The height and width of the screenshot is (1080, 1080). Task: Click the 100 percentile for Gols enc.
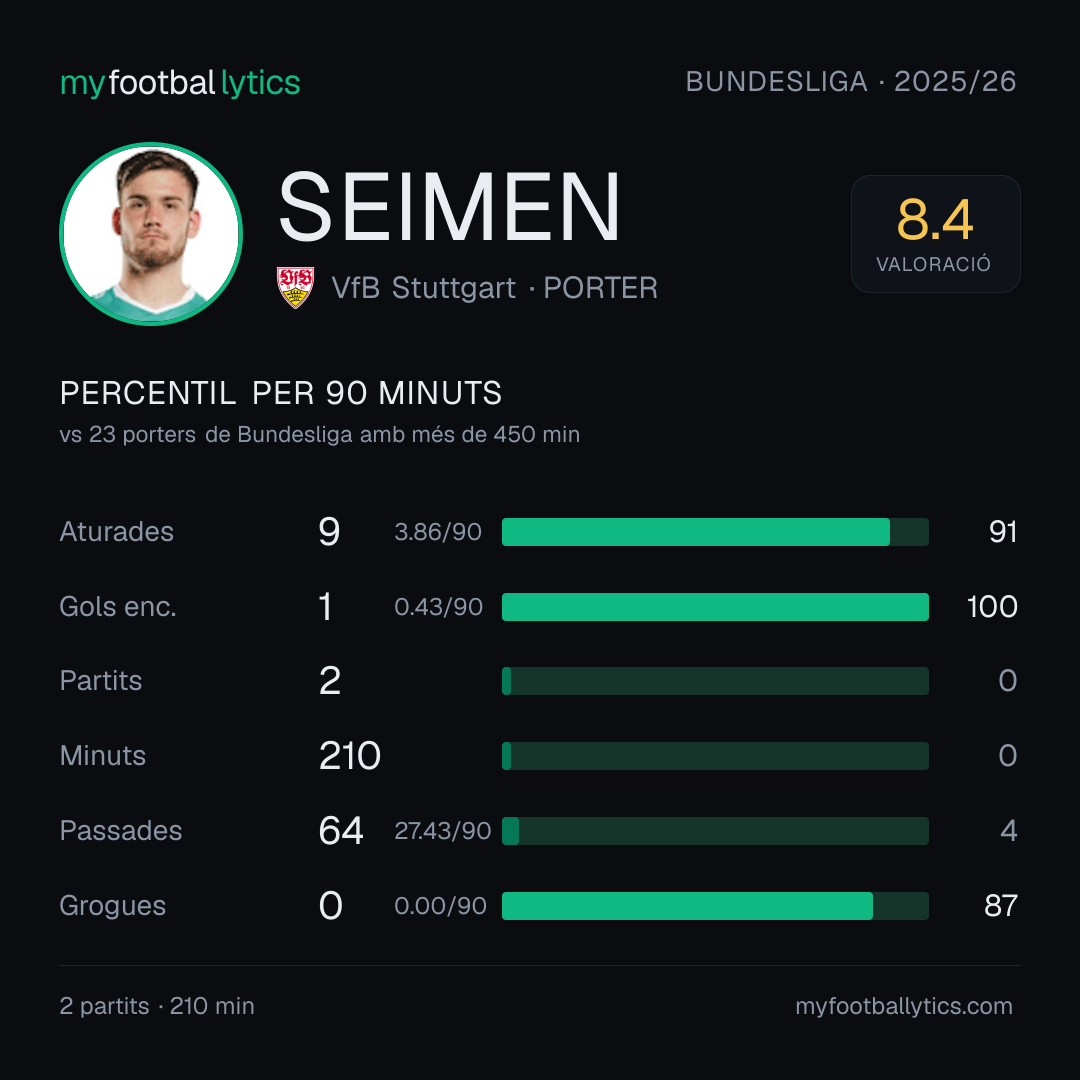(x=992, y=607)
